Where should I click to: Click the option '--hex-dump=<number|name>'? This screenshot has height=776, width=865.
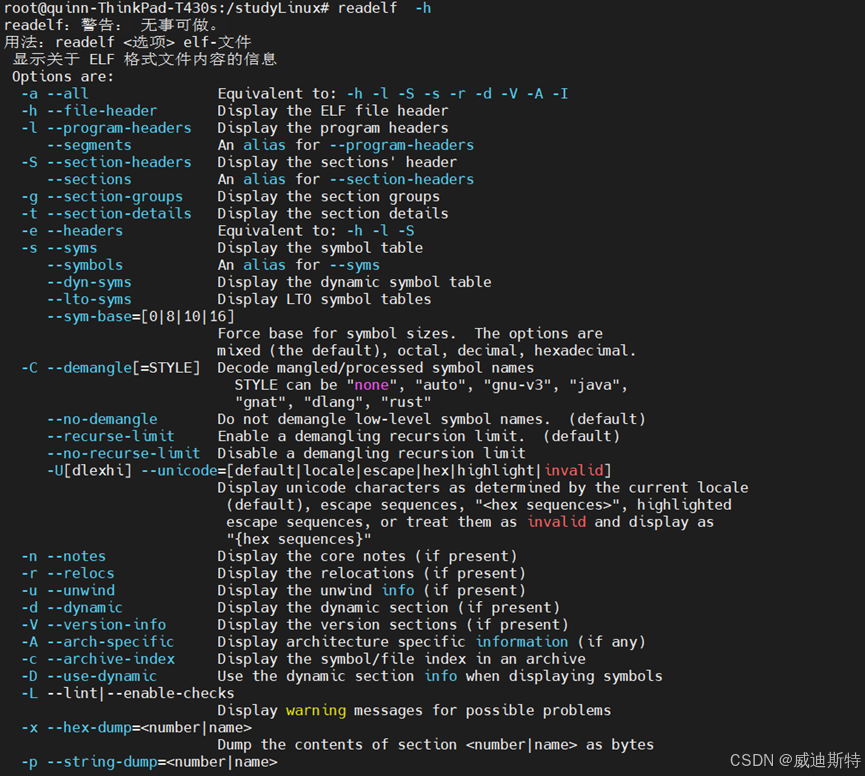click(149, 727)
